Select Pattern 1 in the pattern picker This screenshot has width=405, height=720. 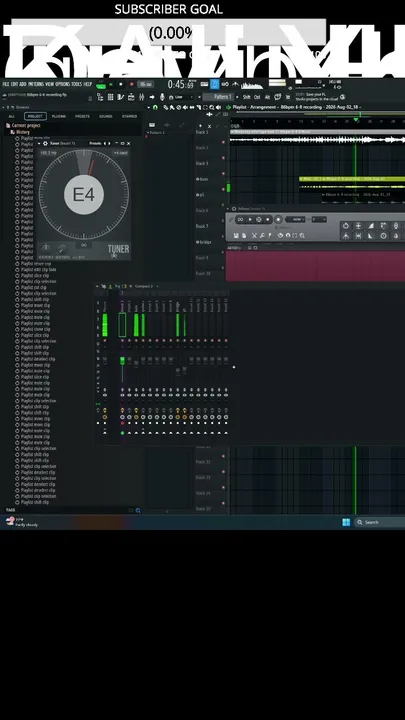[157, 132]
